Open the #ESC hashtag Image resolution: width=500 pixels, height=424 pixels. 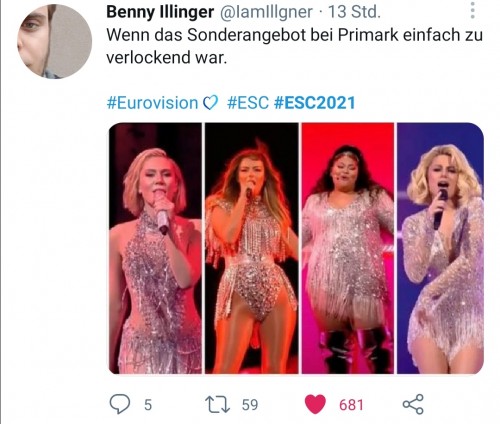[248, 103]
